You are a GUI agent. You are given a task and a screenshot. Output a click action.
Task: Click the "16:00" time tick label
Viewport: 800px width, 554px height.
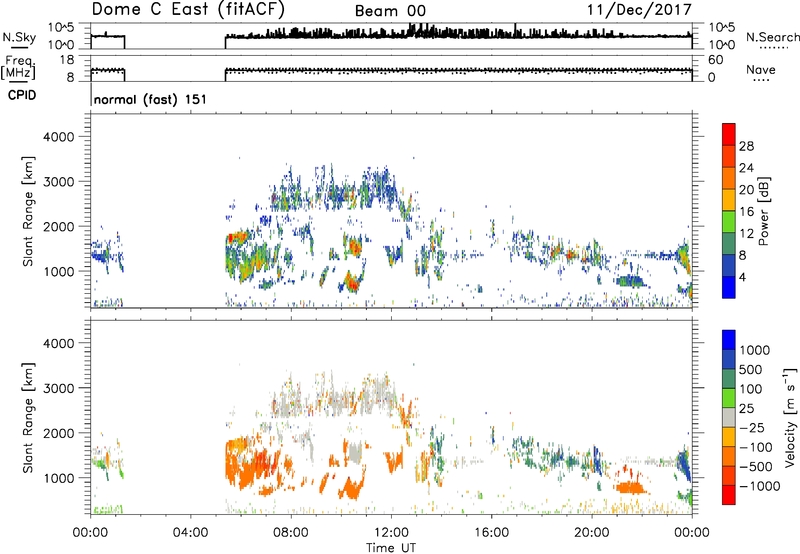[491, 533]
